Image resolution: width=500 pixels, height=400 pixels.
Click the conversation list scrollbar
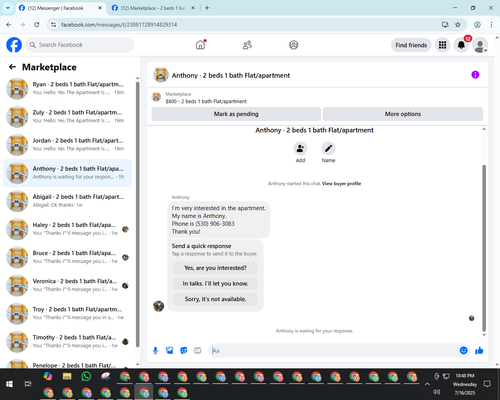(x=137, y=214)
